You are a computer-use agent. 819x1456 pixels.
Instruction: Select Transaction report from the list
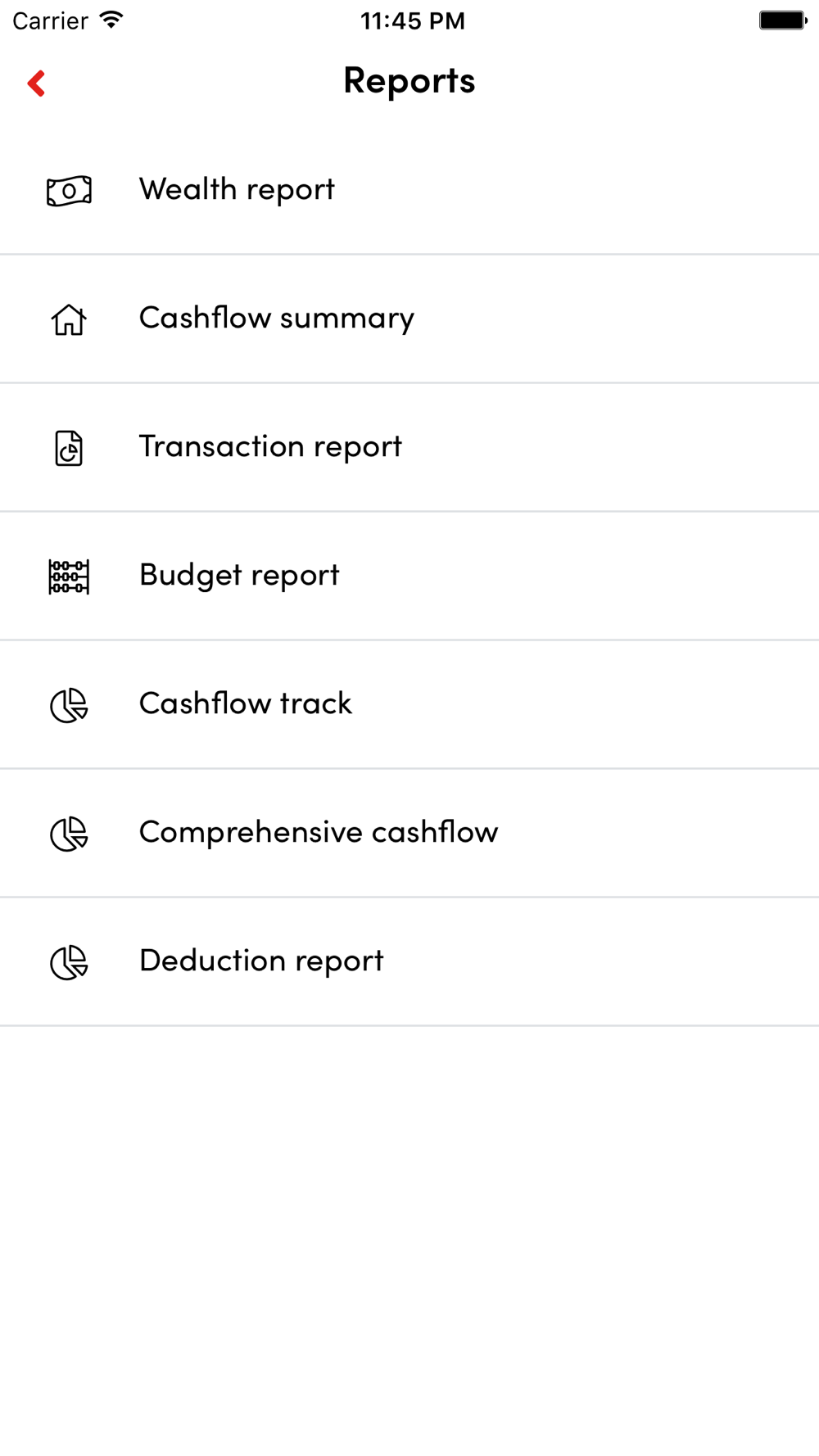(409, 447)
